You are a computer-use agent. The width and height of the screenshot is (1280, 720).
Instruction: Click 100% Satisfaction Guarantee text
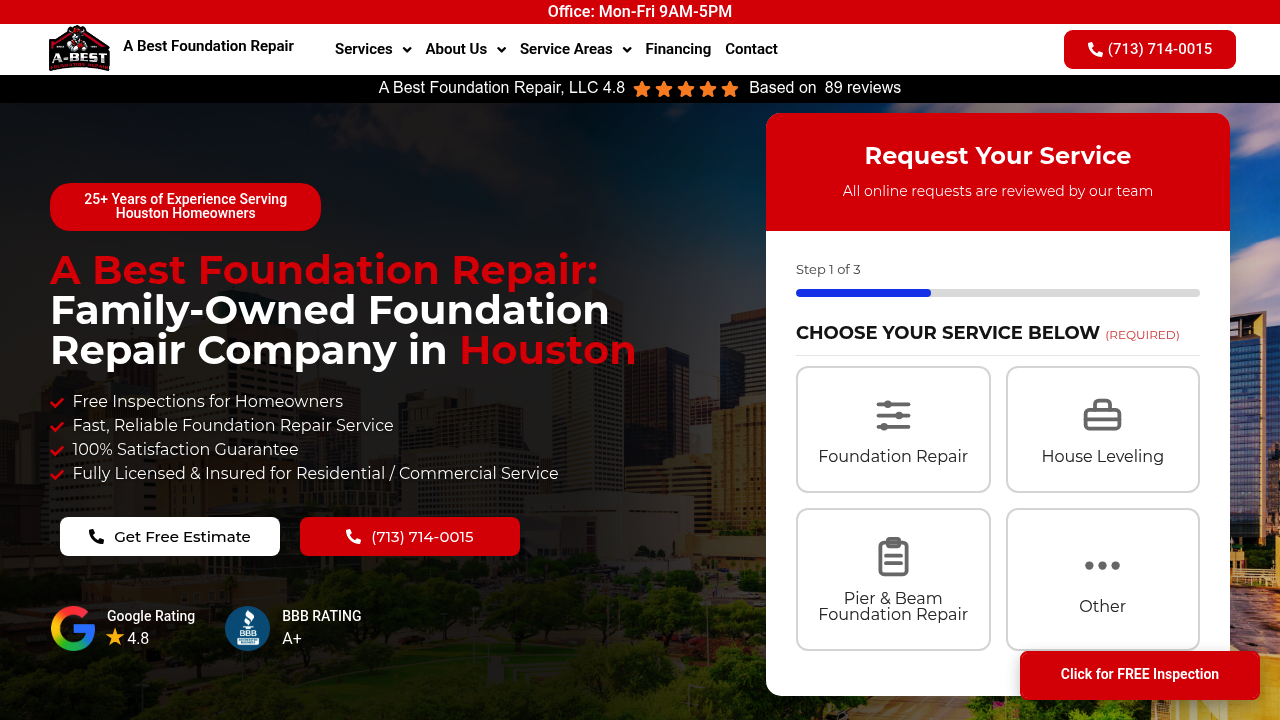point(186,449)
